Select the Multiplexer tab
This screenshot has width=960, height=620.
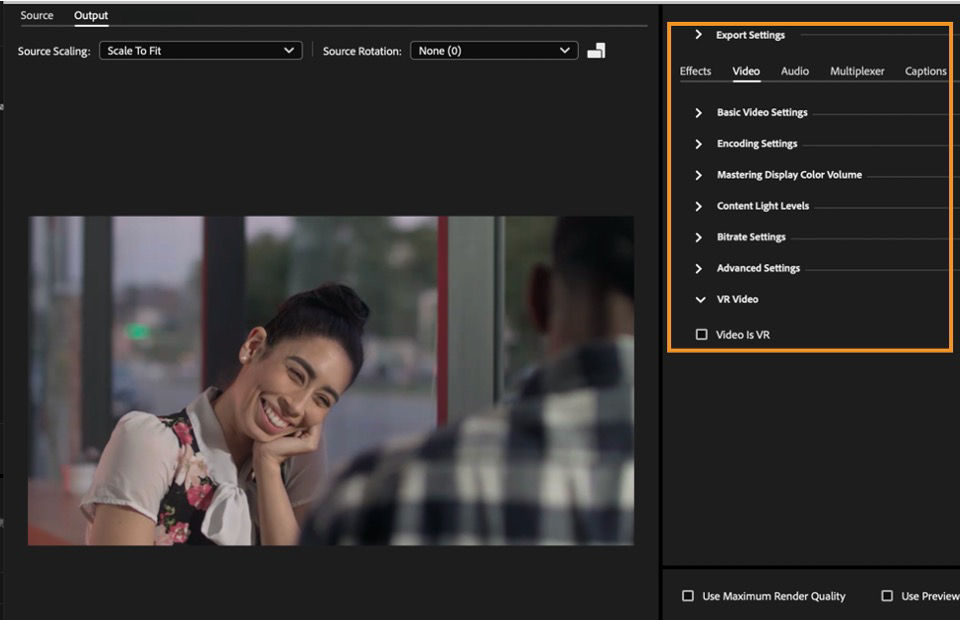tap(857, 70)
